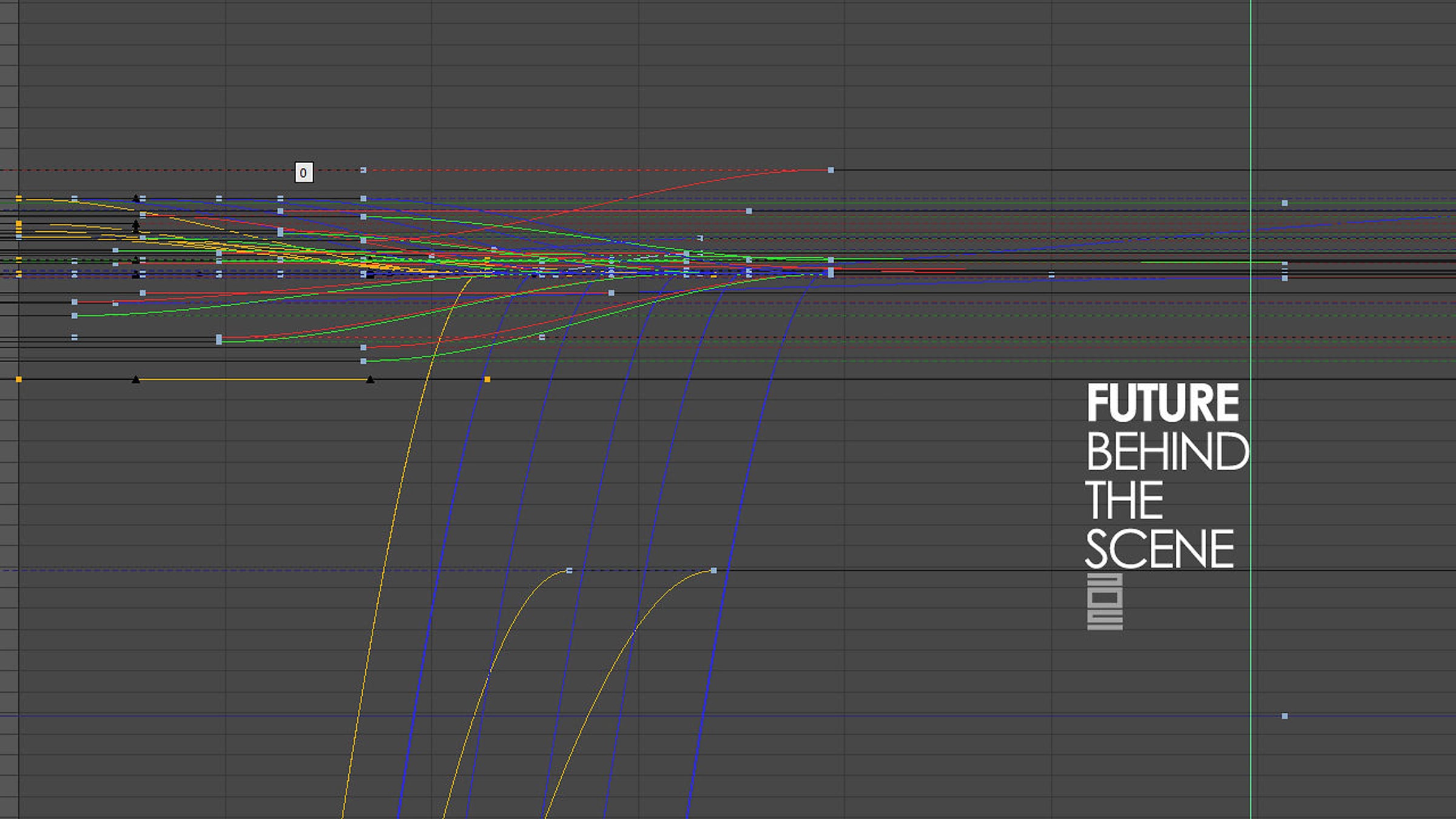
Task: Select far-left orange keyframe on bottom track
Action: click(19, 380)
